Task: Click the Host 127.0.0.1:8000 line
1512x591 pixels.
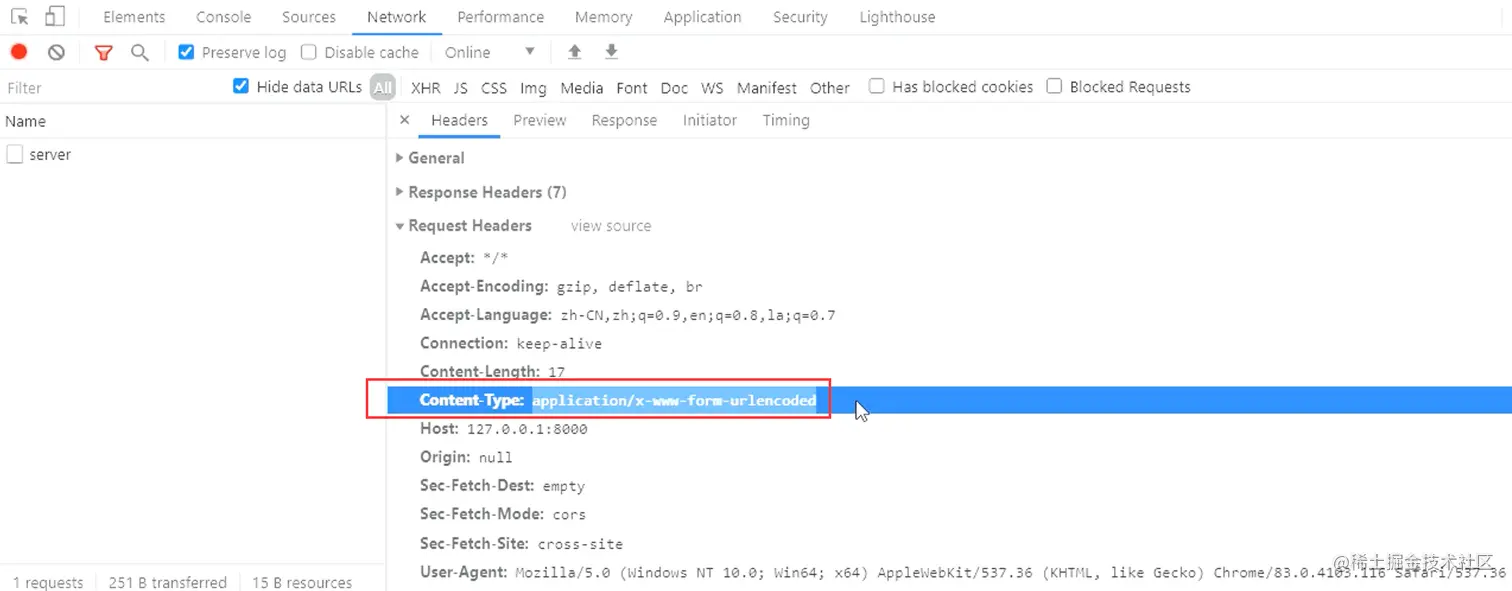Action: [x=504, y=428]
